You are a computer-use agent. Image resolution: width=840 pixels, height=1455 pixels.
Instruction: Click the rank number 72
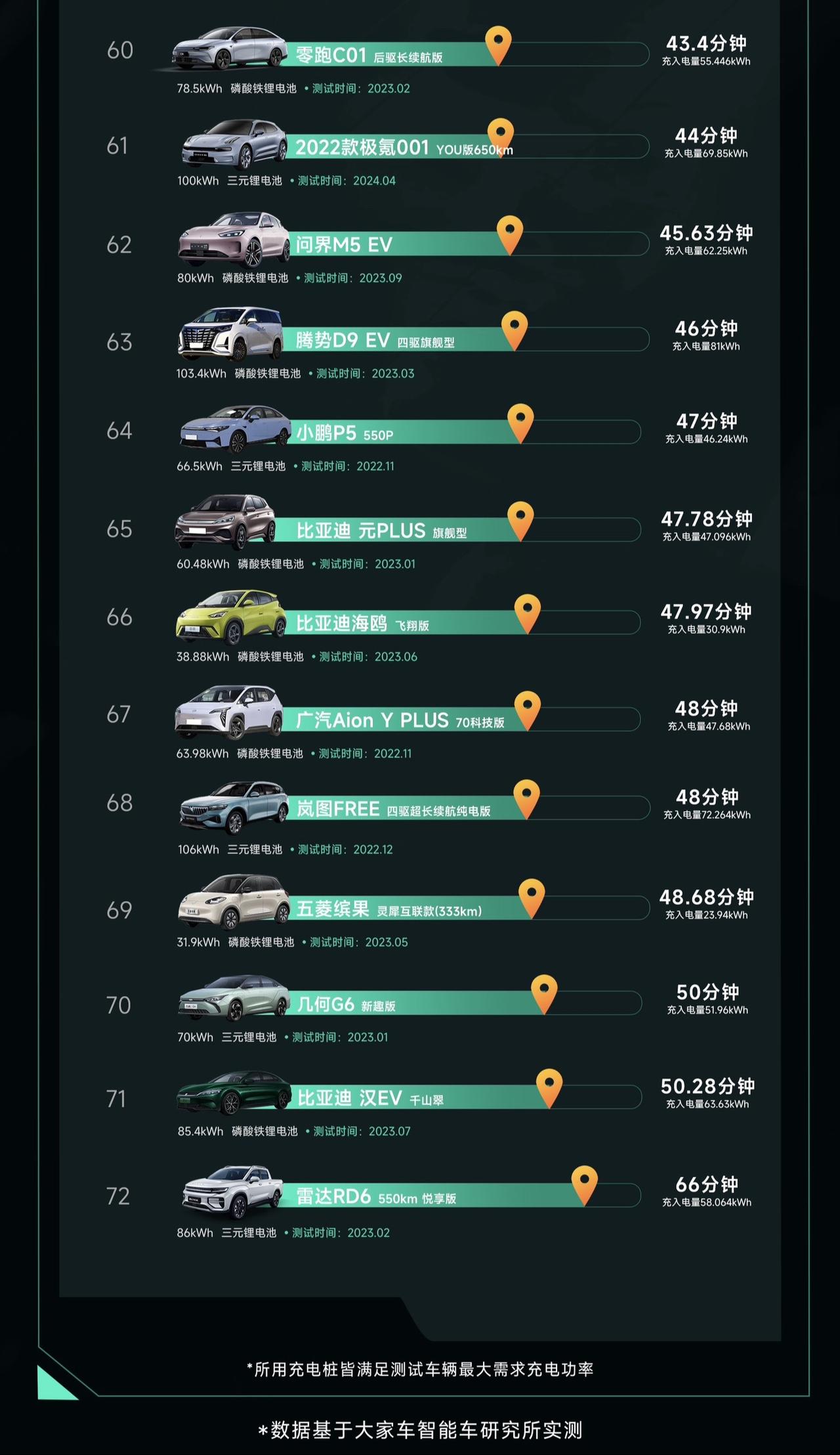click(x=118, y=1196)
